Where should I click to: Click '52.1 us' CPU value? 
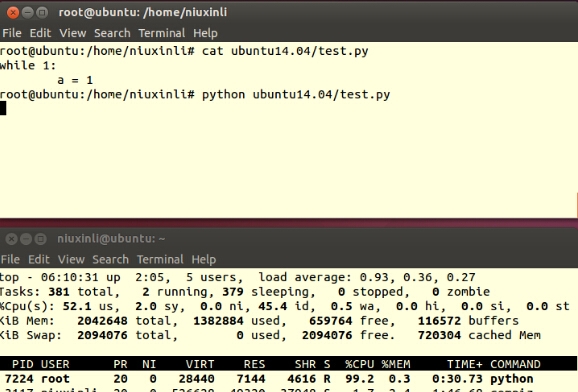[88, 306]
